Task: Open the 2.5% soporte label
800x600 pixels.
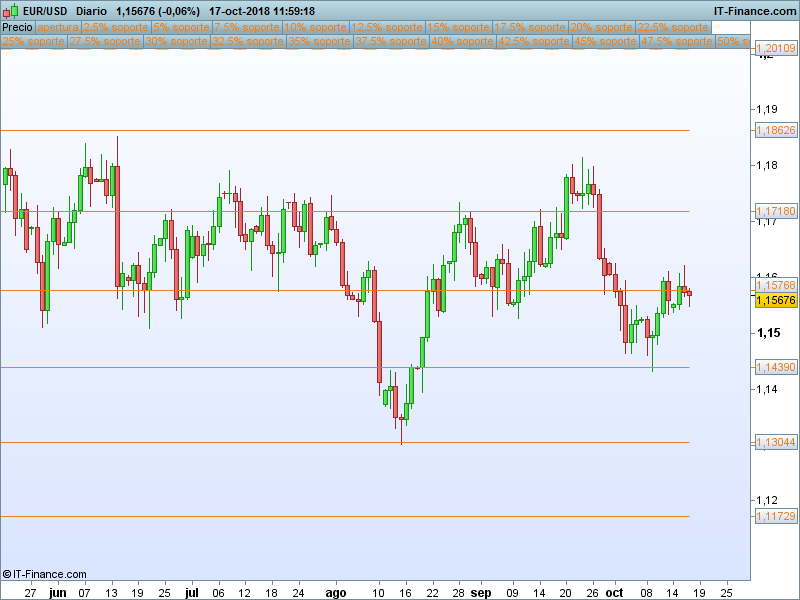Action: (116, 27)
